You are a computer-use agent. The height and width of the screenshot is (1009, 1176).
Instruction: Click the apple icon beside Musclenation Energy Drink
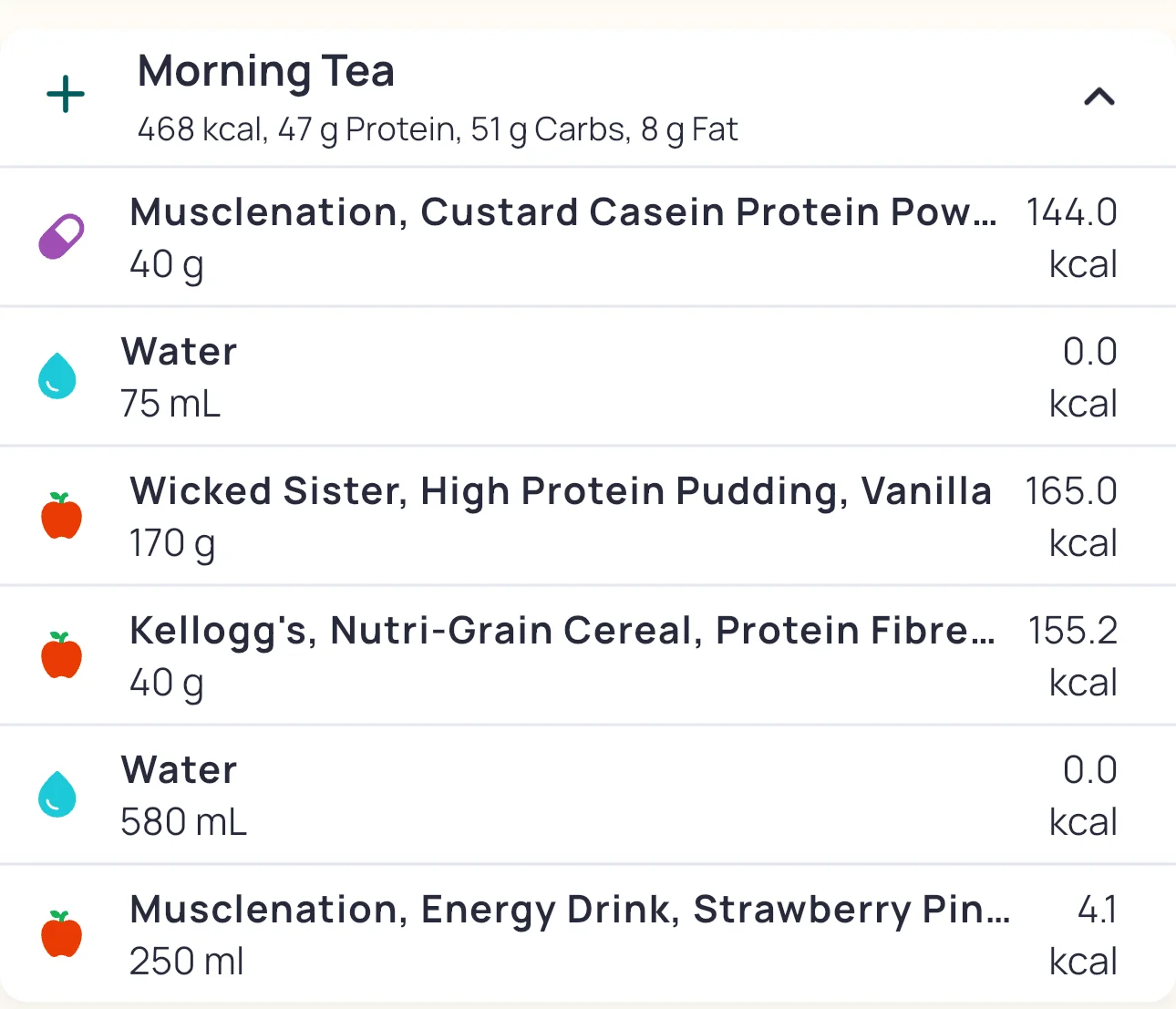(61, 934)
